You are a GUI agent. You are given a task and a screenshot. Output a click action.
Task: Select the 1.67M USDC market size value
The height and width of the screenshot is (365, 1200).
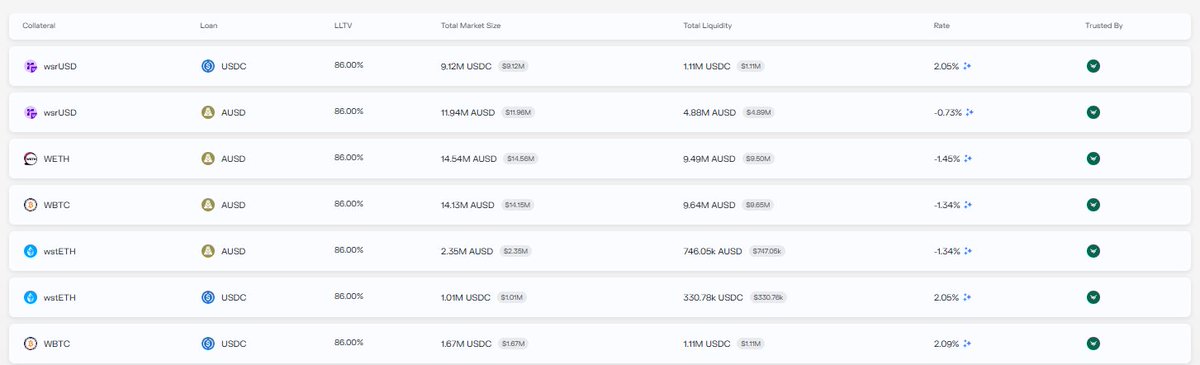coord(466,344)
